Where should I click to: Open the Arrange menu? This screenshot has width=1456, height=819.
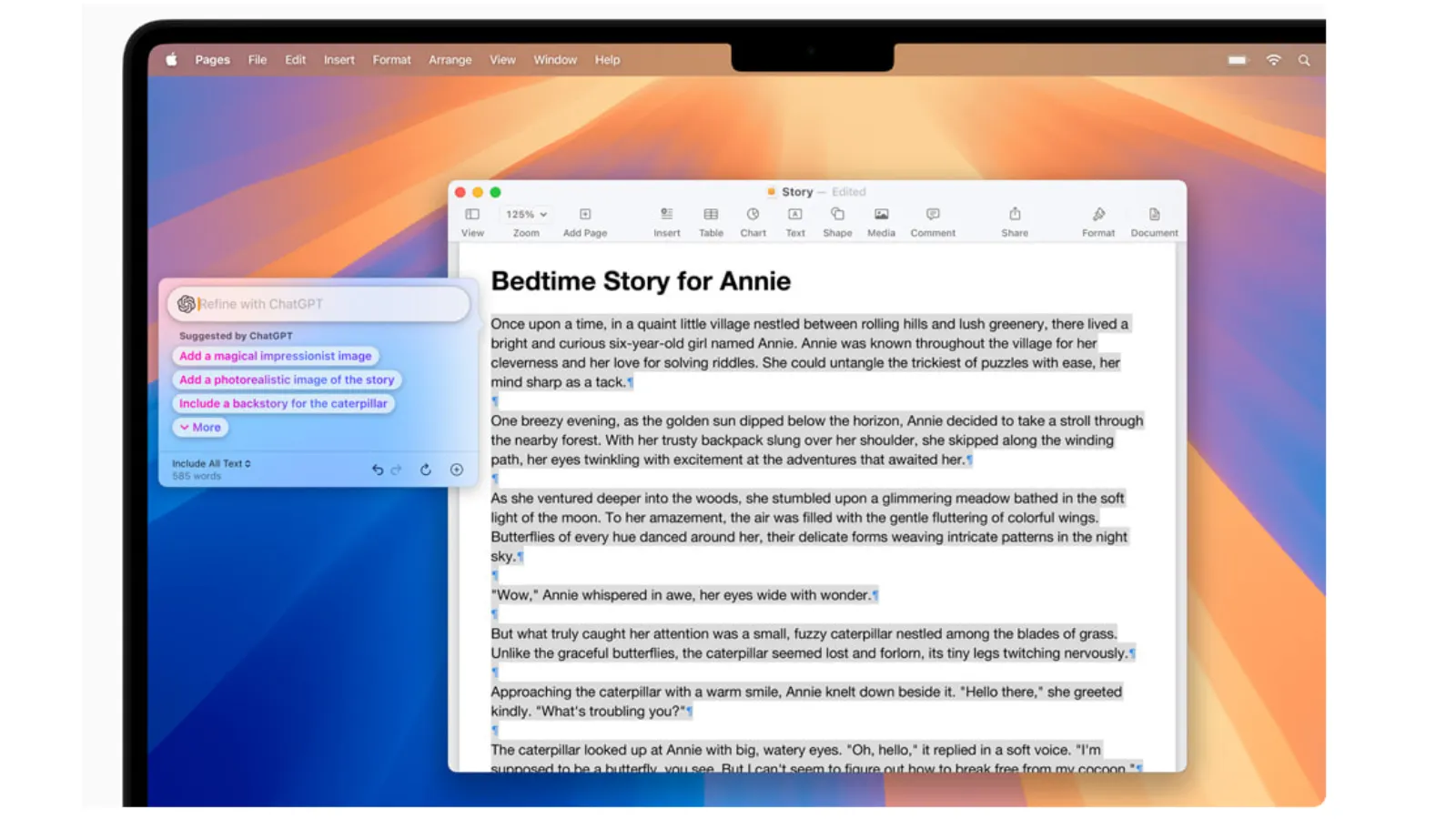(x=450, y=60)
